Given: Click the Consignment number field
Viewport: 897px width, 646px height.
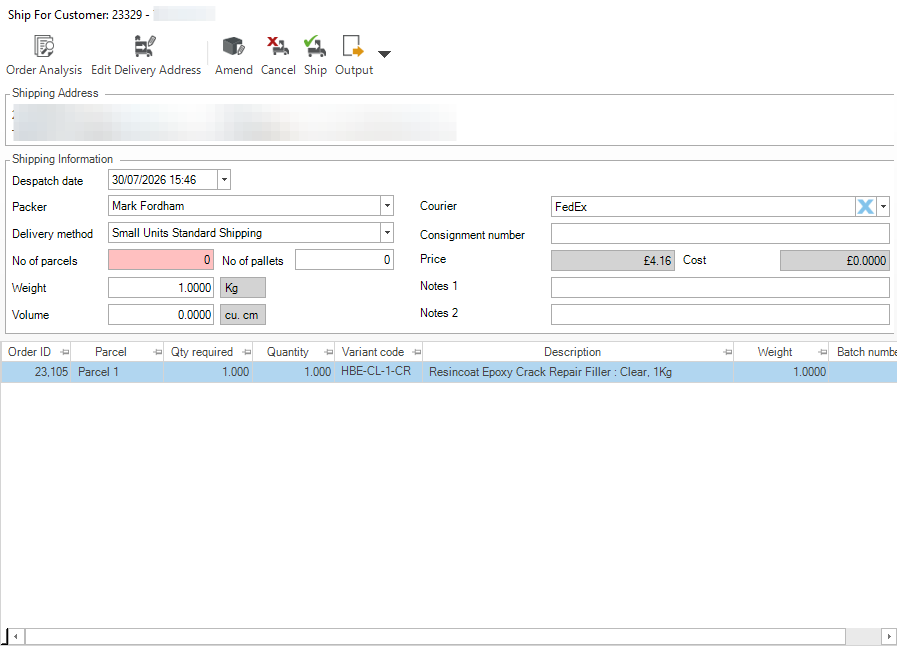Looking at the screenshot, I should (x=720, y=234).
